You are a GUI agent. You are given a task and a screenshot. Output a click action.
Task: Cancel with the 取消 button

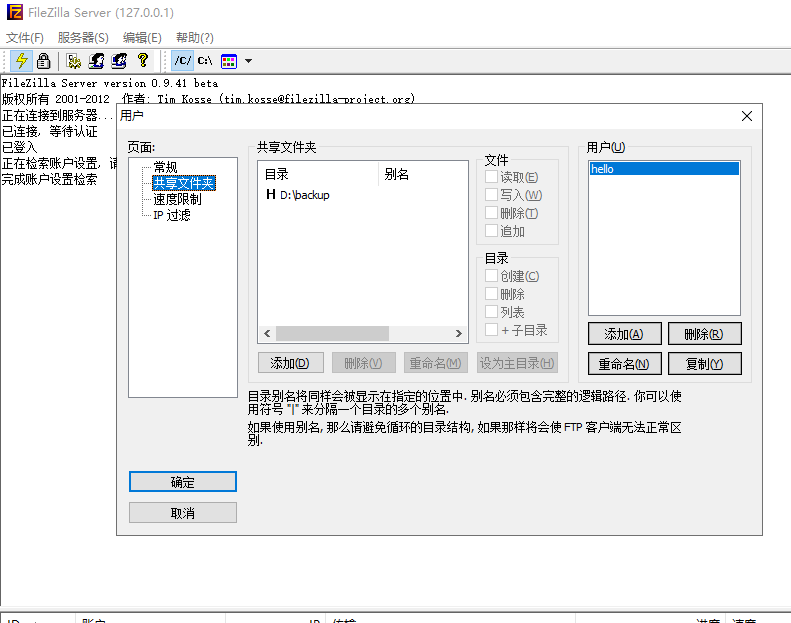pyautogui.click(x=183, y=513)
